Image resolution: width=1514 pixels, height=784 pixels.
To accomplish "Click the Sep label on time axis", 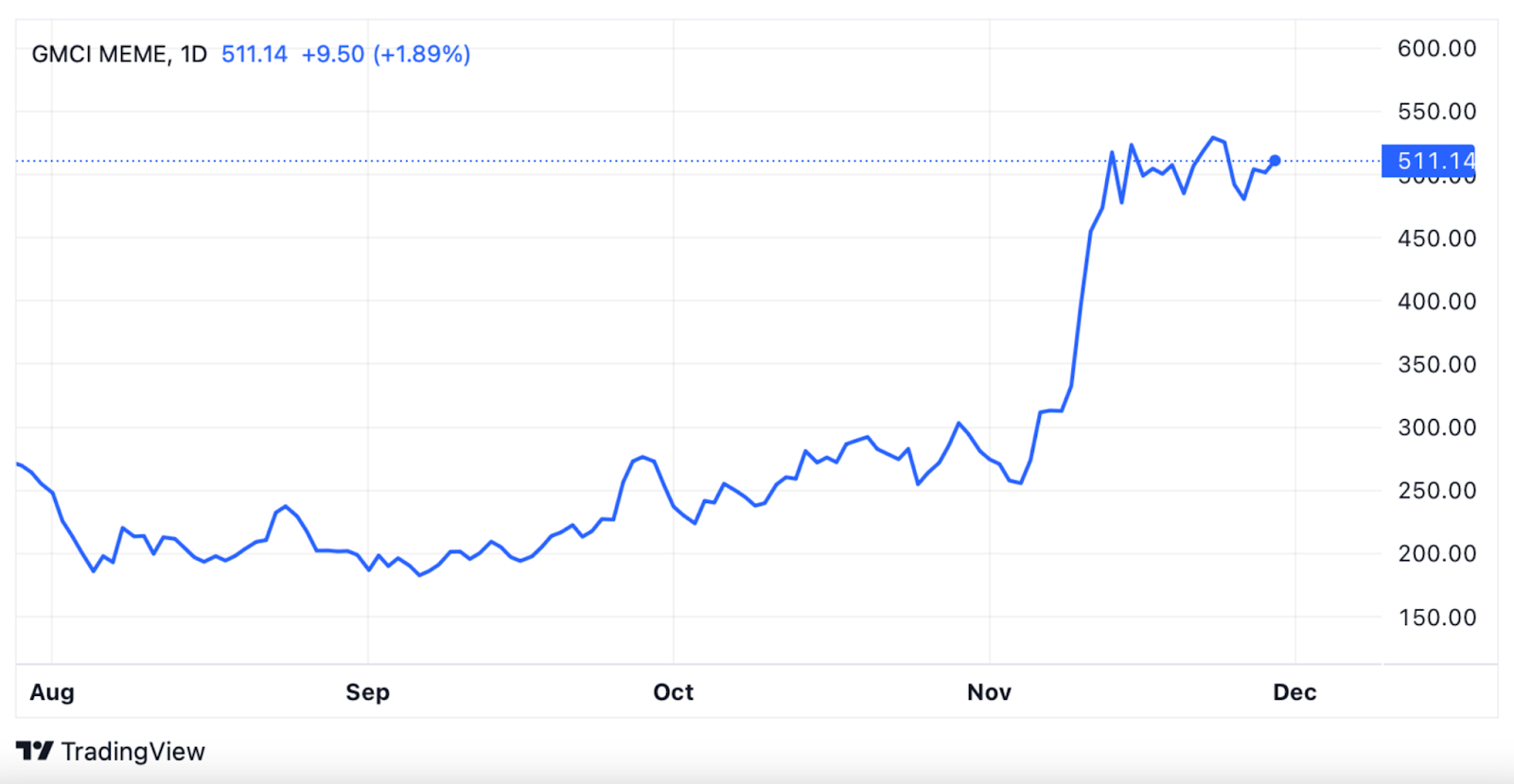I will [x=368, y=692].
